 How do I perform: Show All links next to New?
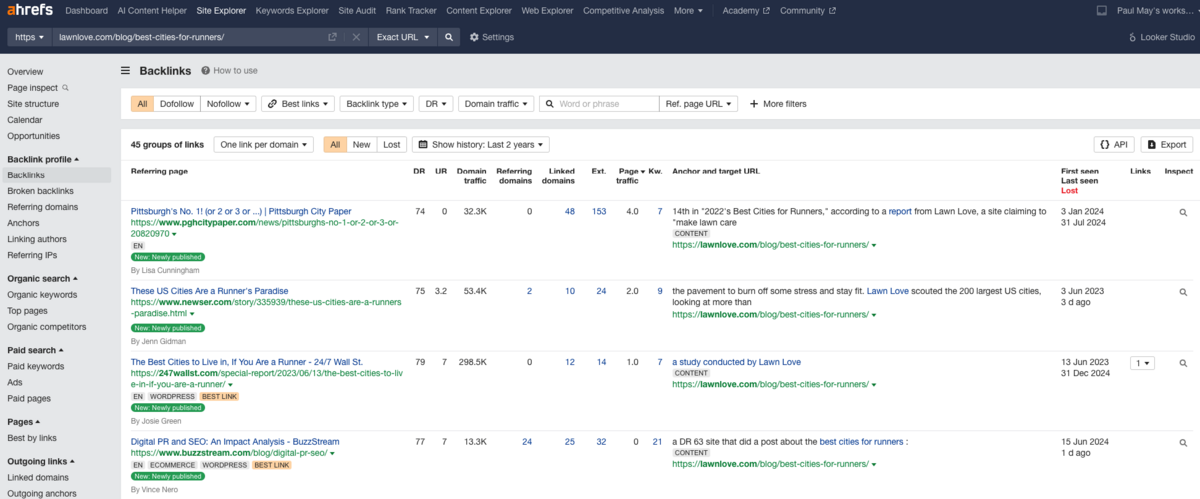335,144
